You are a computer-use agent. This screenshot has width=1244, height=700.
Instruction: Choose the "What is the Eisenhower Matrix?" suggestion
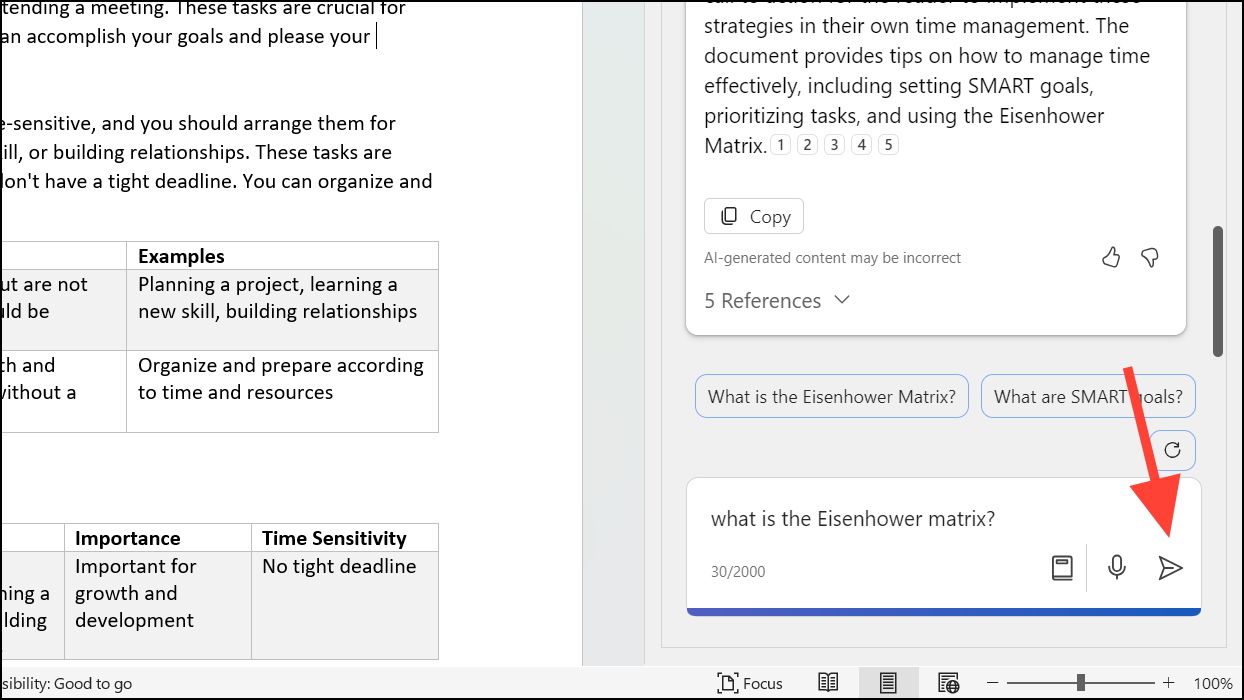(x=831, y=396)
